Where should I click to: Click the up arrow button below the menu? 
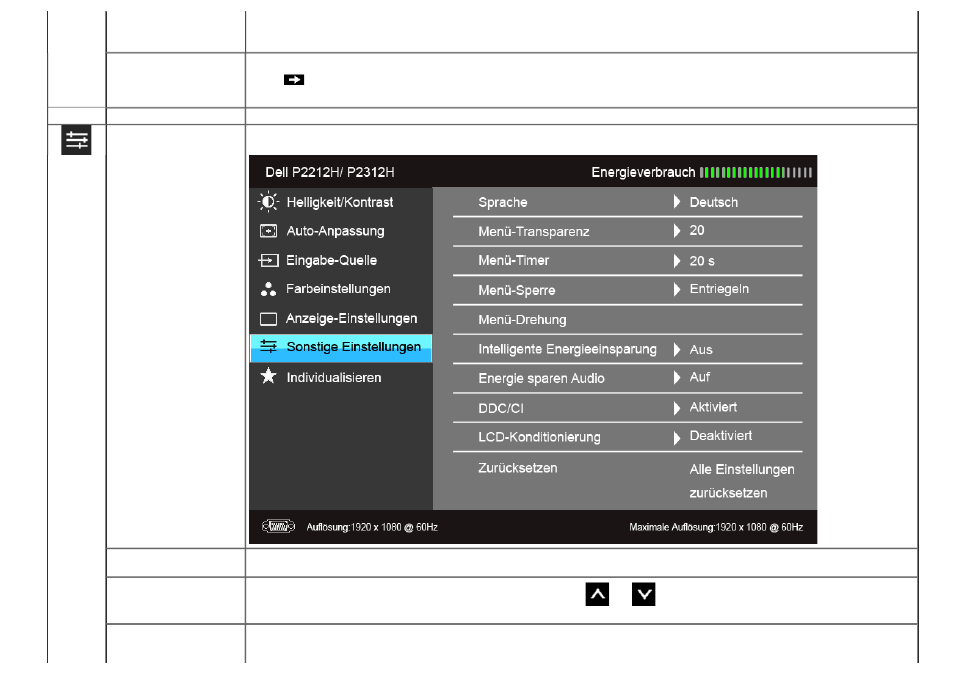point(597,594)
